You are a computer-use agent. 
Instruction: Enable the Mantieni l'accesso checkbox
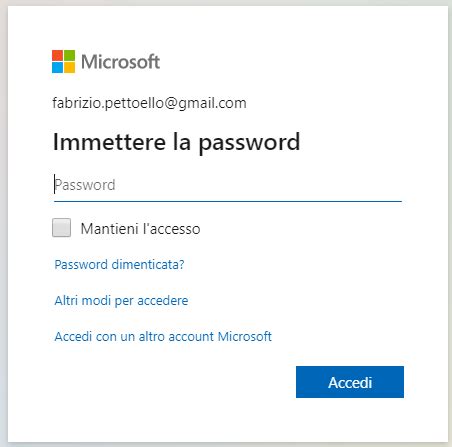point(61,228)
